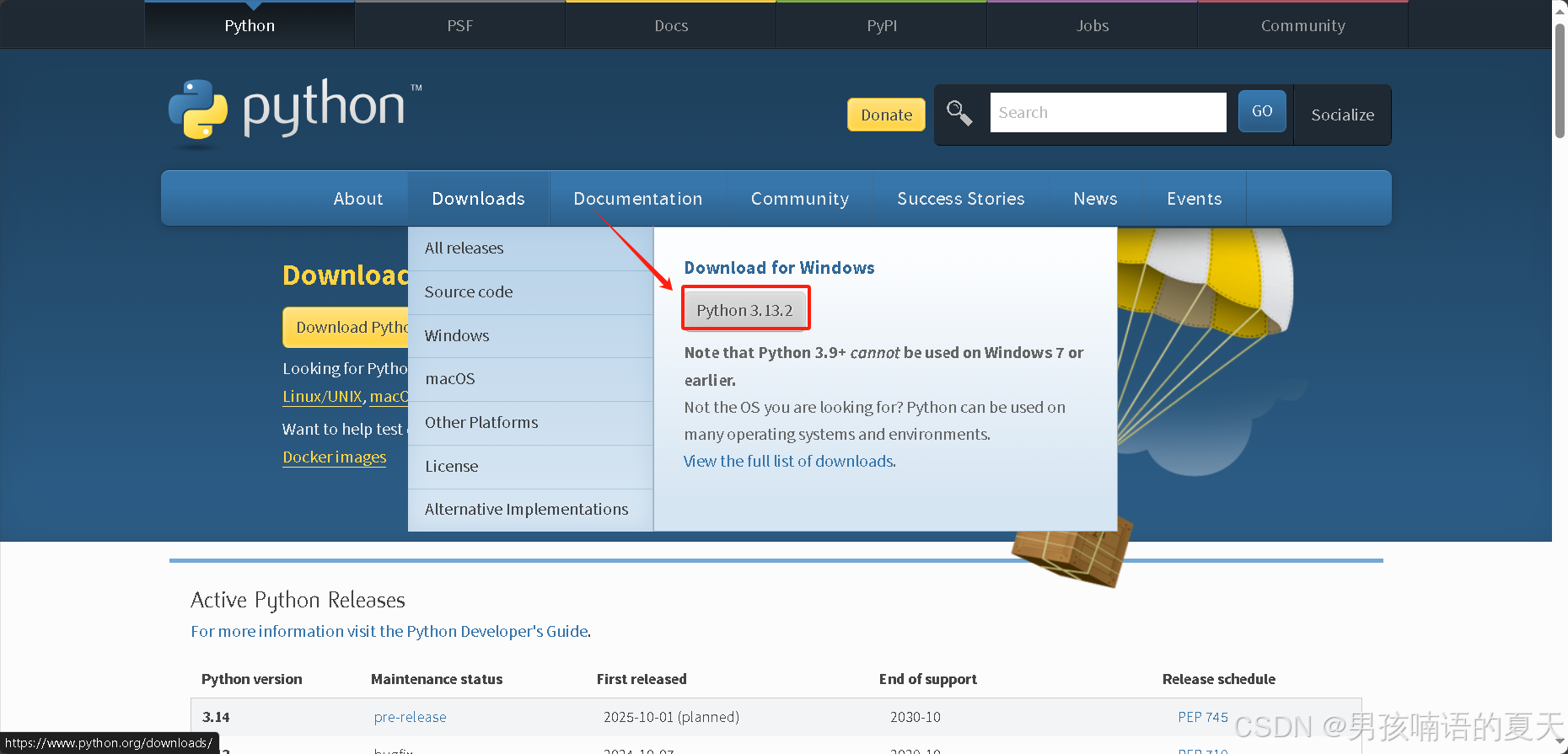Open the Success Stories menu
1568x754 pixels.
pyautogui.click(x=961, y=199)
